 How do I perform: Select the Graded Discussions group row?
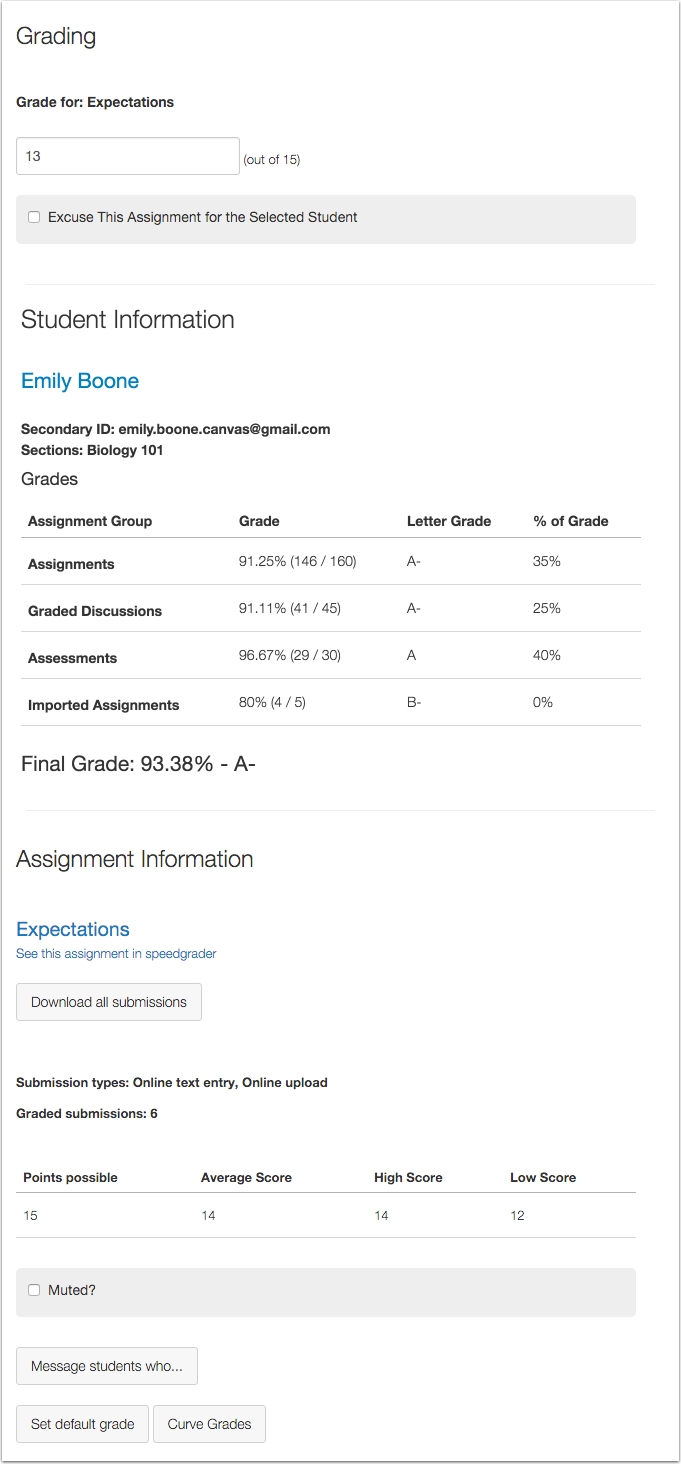(x=331, y=609)
